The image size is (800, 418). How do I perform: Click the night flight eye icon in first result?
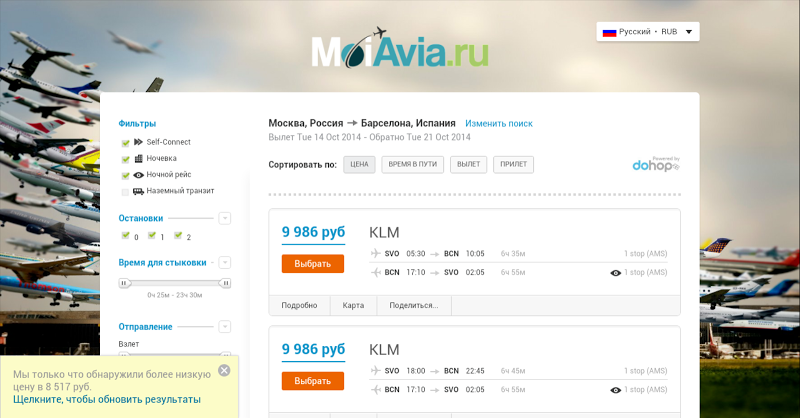click(615, 272)
